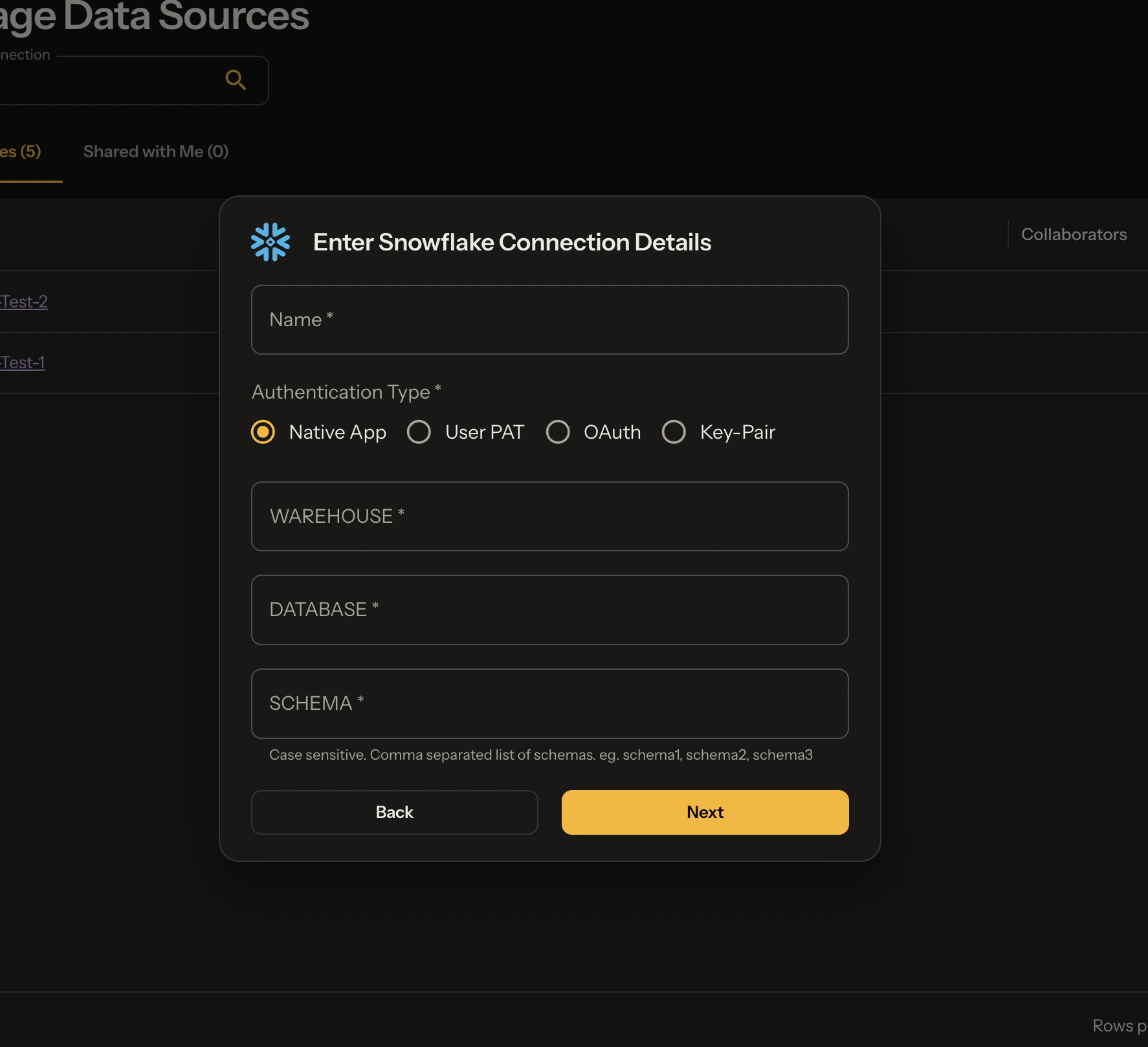Switch to Shared with Me tab
Image resolution: width=1148 pixels, height=1047 pixels.
(156, 151)
